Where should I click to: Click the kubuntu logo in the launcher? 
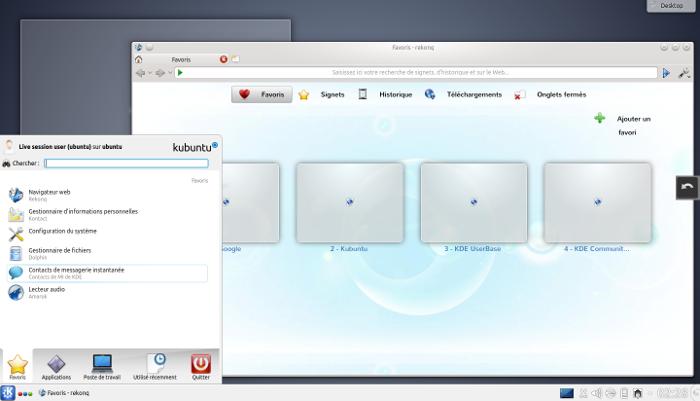tap(195, 147)
